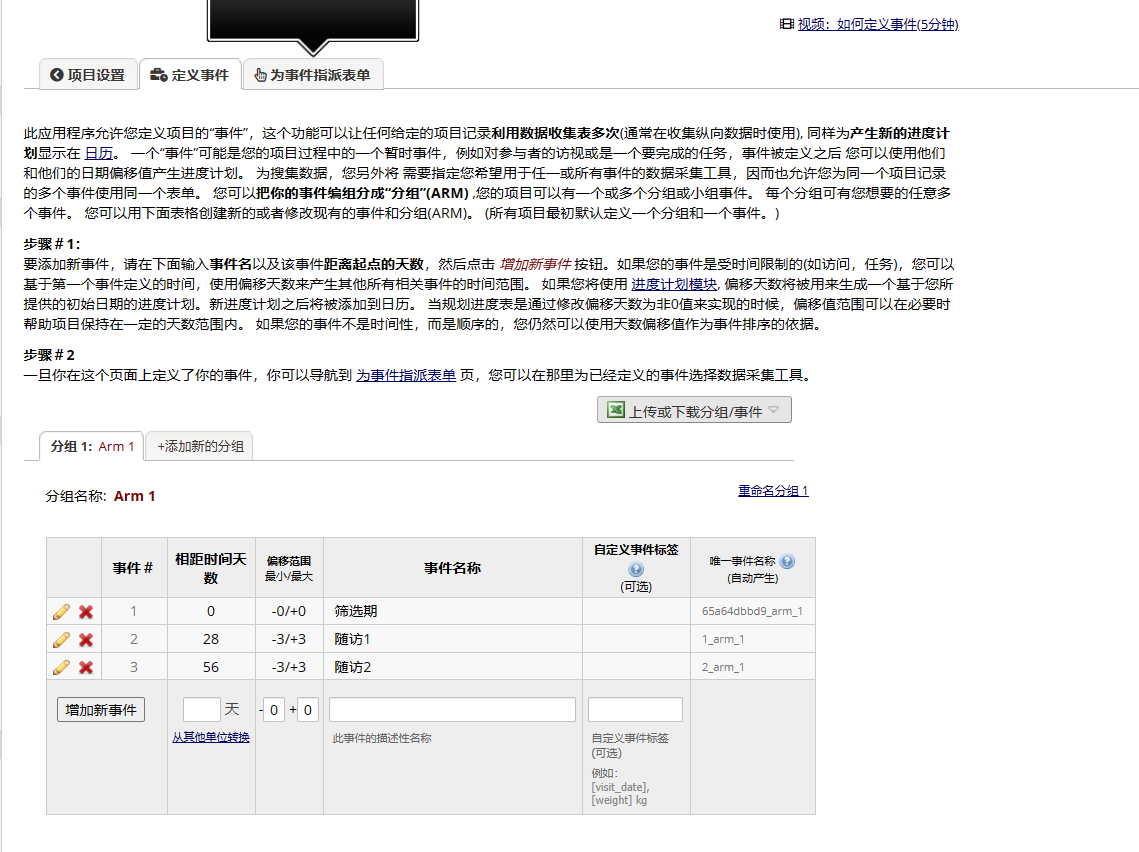Click the days input field for a new event
1139x852 pixels.
pyautogui.click(x=200, y=709)
